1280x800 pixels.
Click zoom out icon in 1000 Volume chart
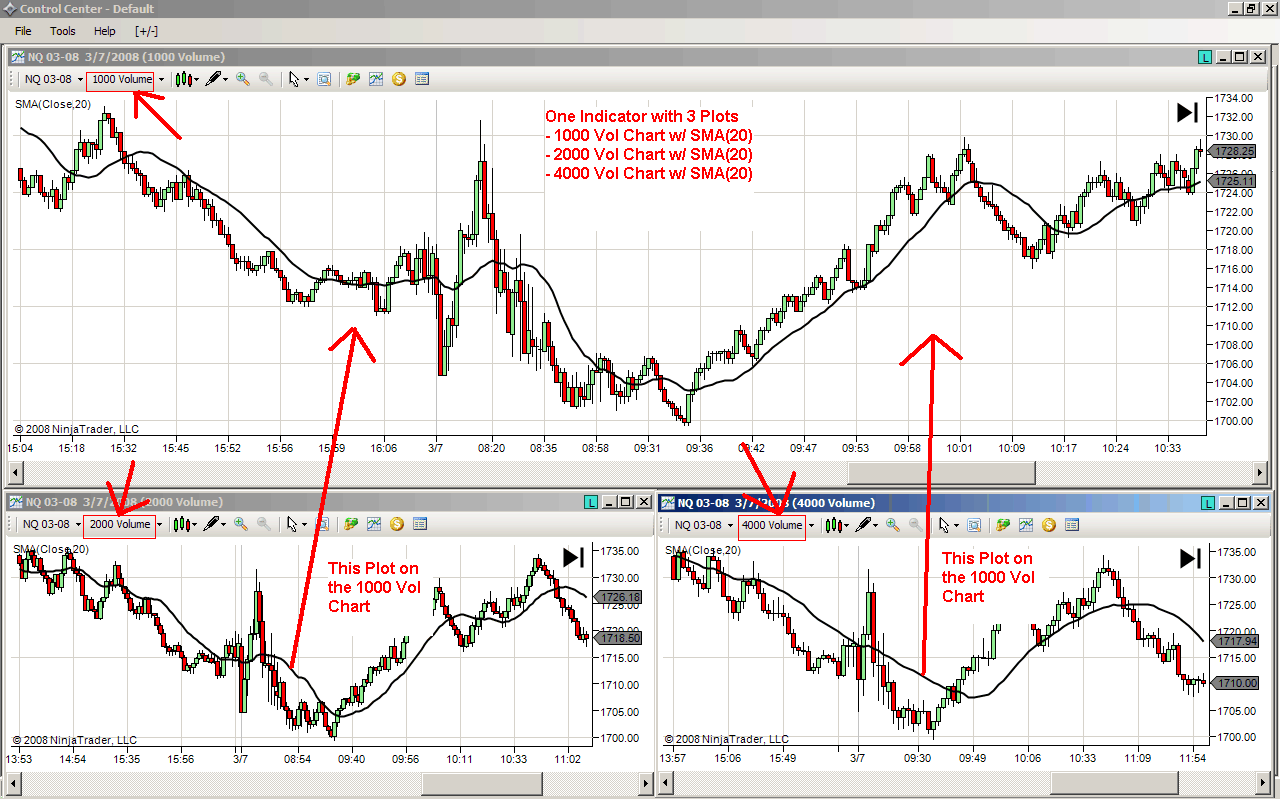[266, 79]
